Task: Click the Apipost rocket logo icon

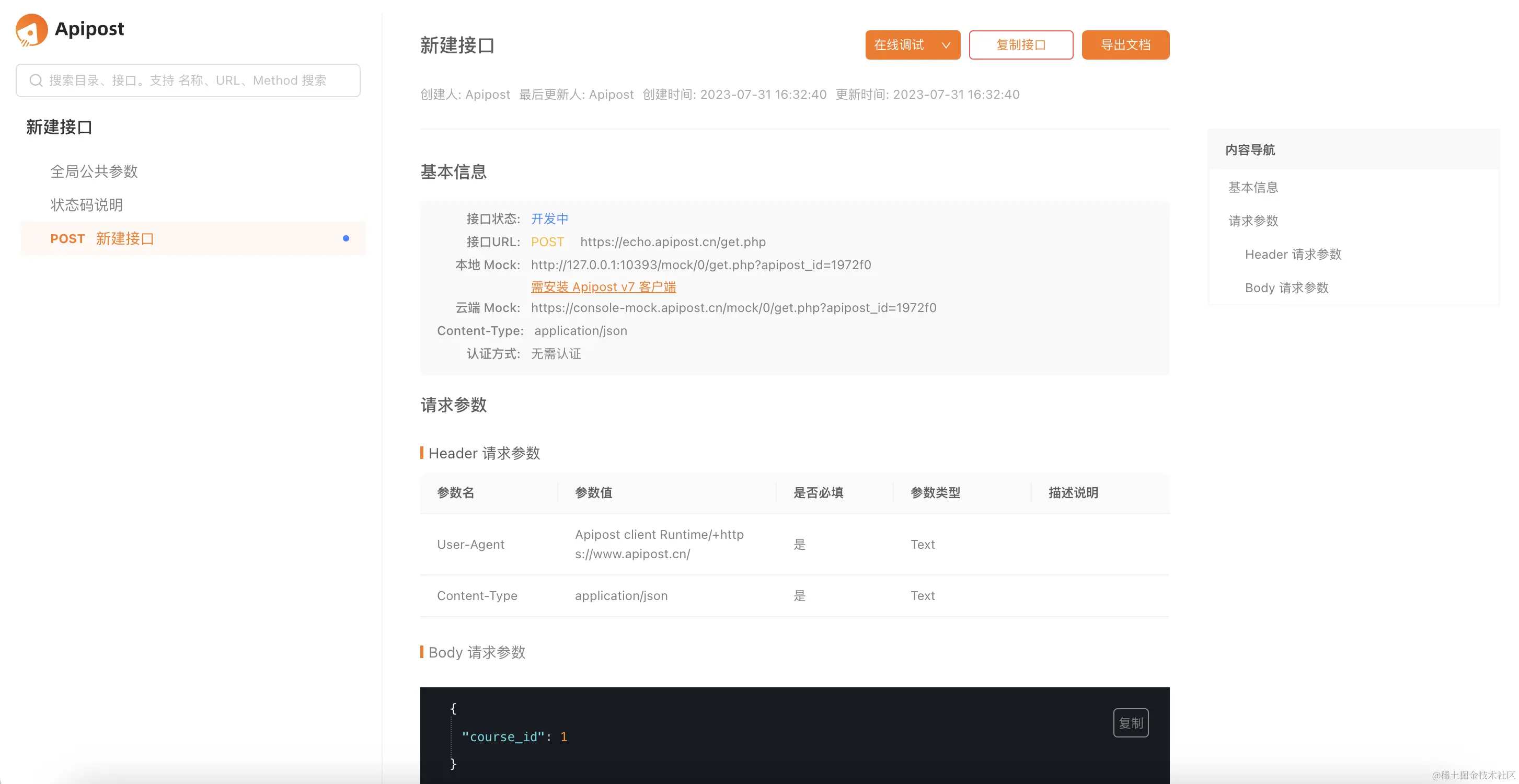Action: click(31, 29)
